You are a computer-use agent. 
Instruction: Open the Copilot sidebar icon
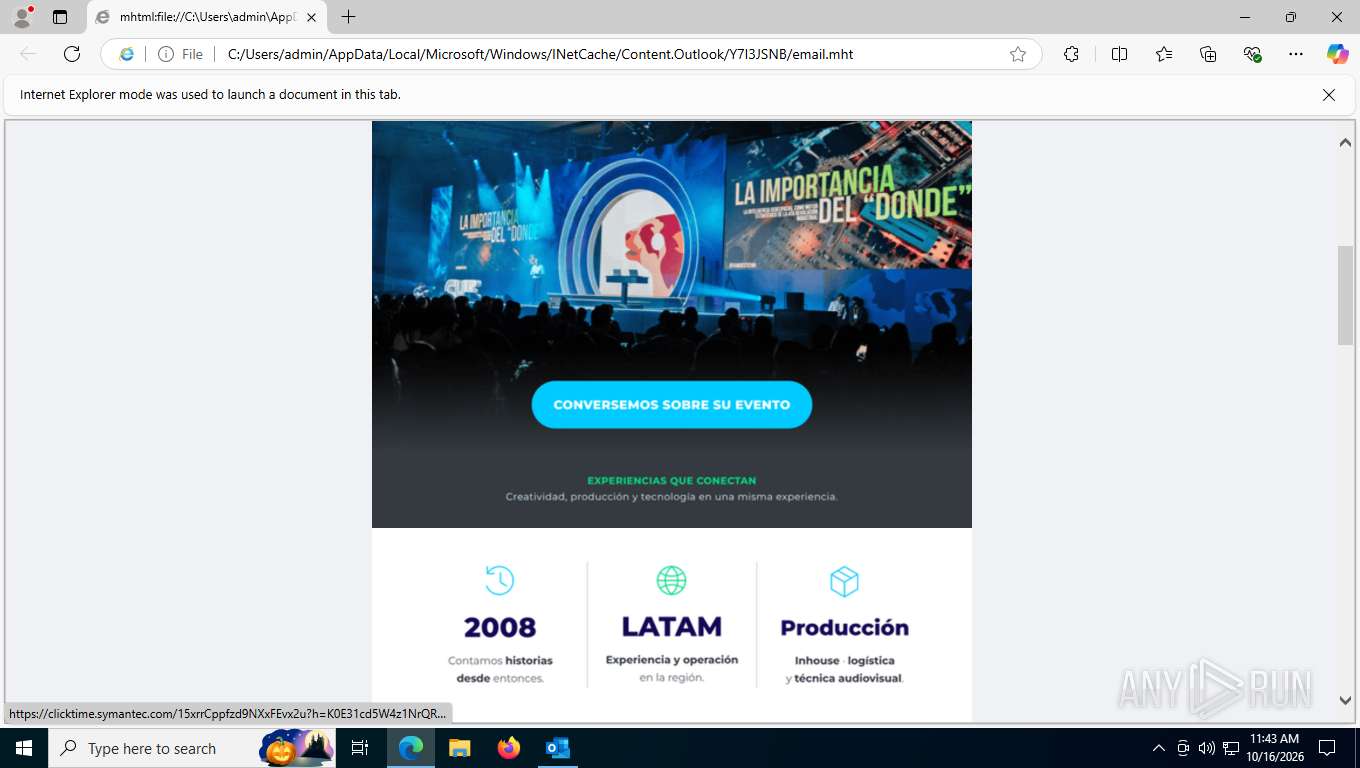coord(1337,54)
